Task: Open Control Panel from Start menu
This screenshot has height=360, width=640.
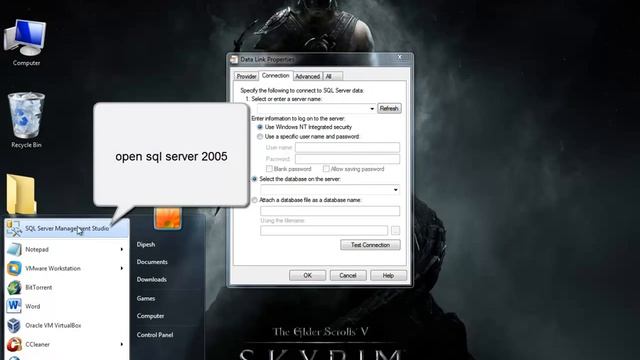Action: point(155,335)
